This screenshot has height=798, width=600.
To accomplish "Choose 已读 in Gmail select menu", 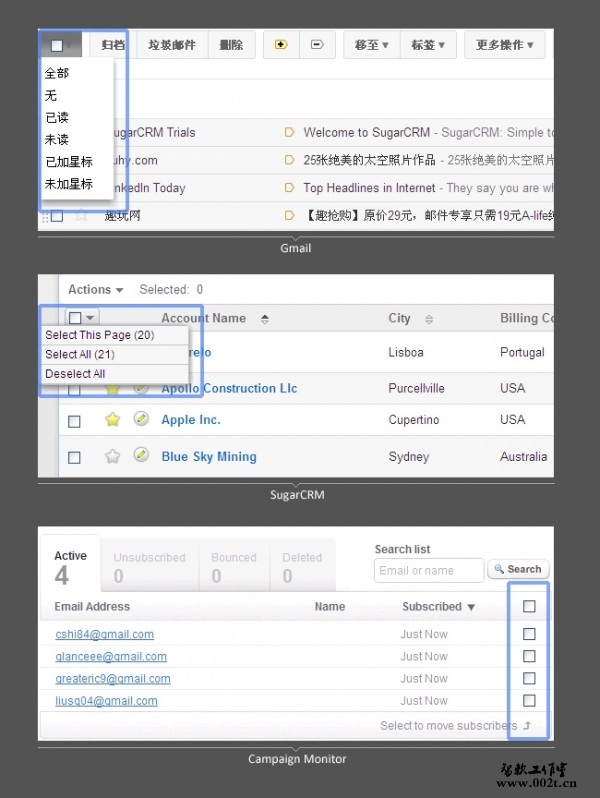I will click(56, 118).
